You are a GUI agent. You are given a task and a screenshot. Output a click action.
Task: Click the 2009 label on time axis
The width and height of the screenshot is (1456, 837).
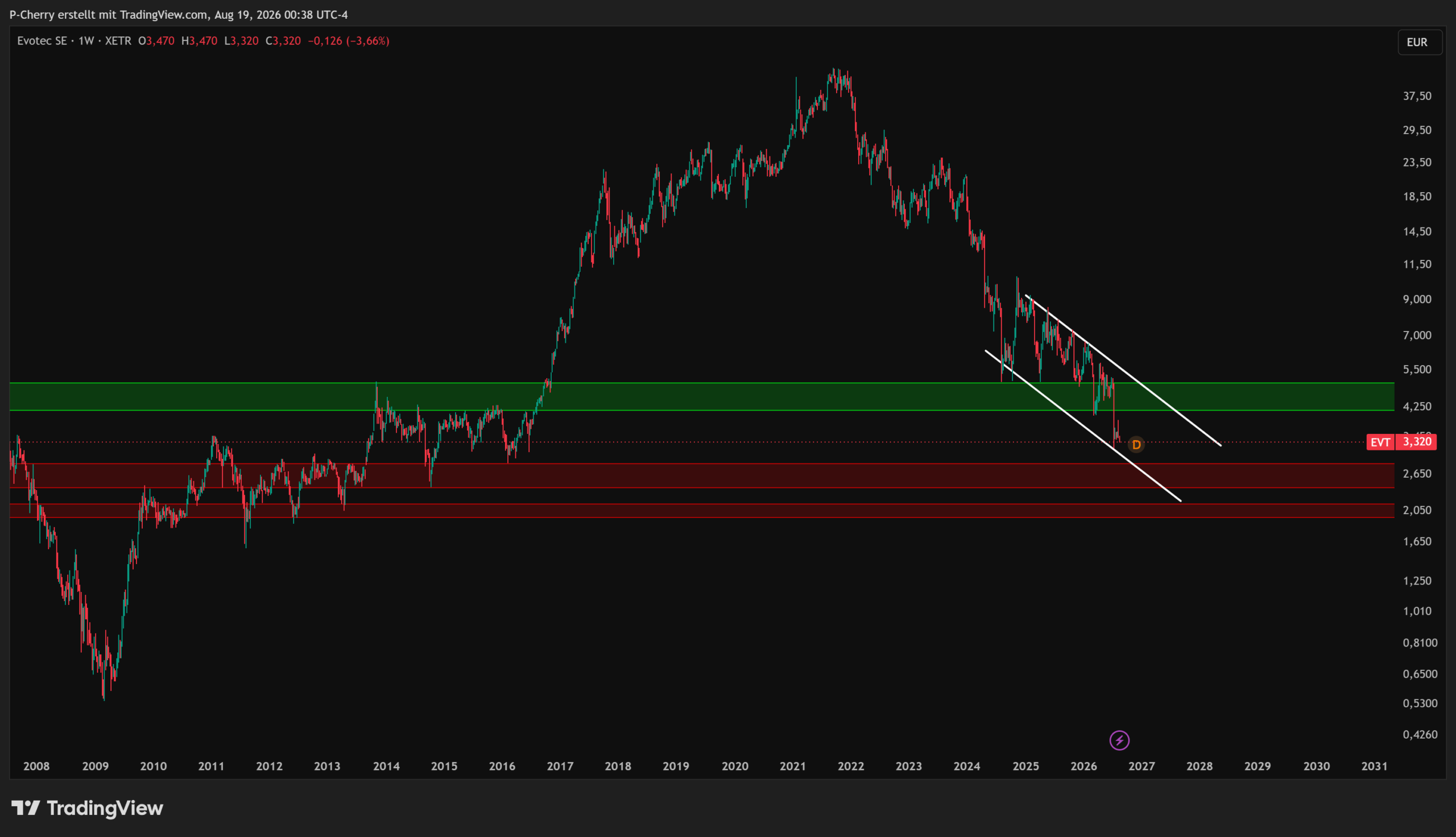point(96,766)
